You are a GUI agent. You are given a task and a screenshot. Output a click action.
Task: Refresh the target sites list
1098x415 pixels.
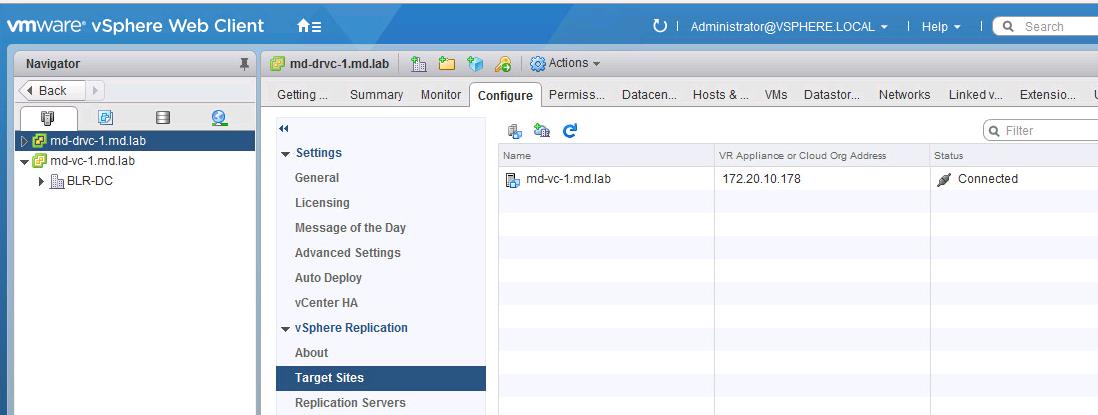click(570, 130)
